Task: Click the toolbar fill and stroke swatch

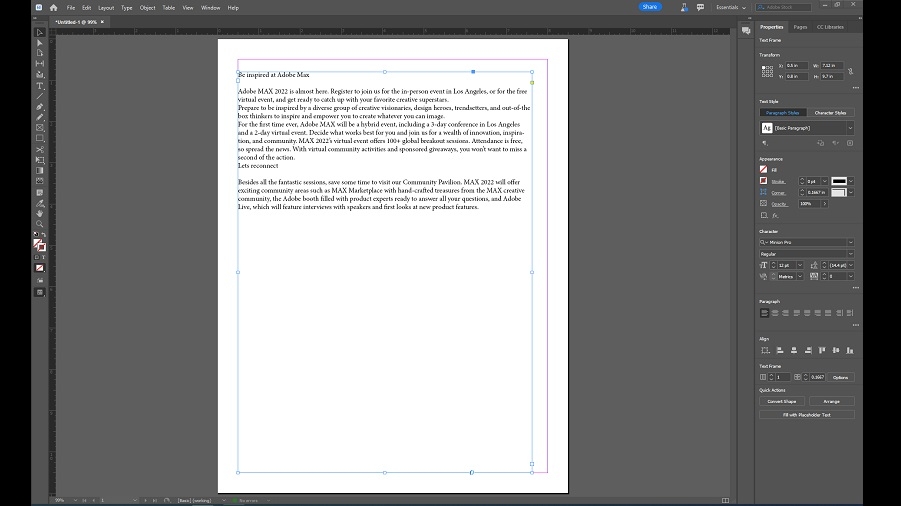Action: click(40, 245)
